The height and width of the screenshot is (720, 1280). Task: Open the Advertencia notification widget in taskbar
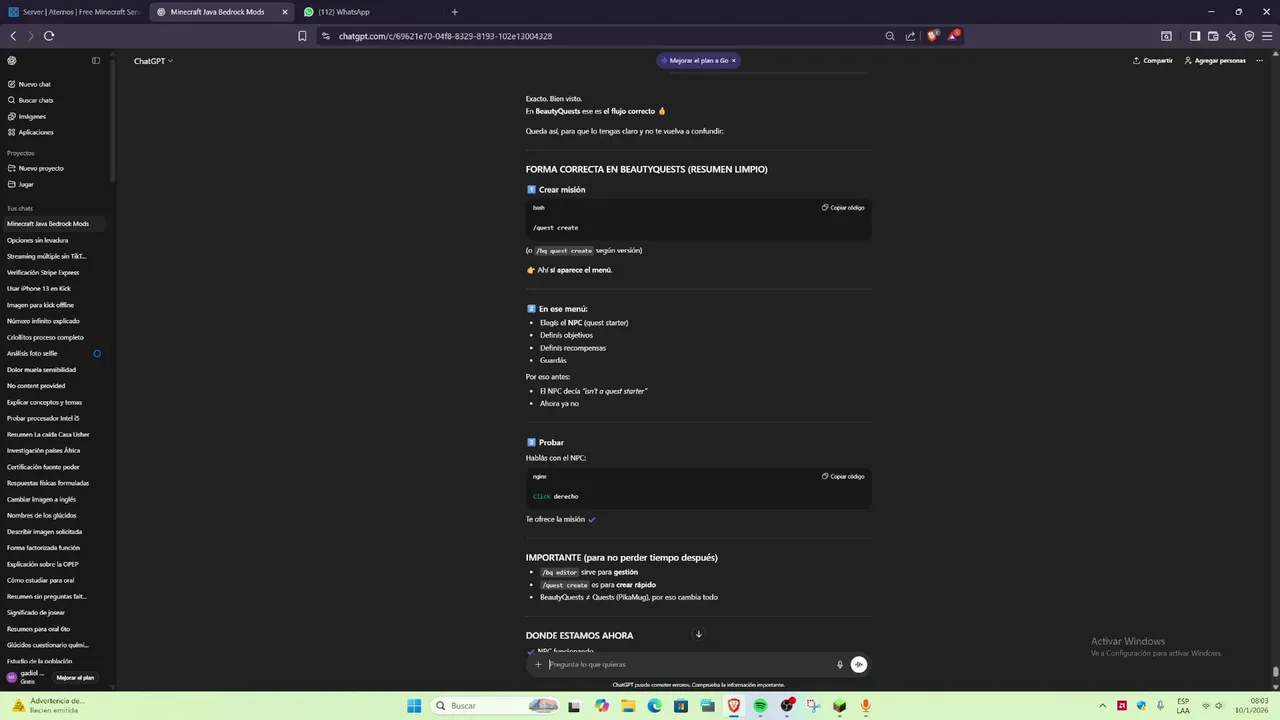[x=48, y=706]
